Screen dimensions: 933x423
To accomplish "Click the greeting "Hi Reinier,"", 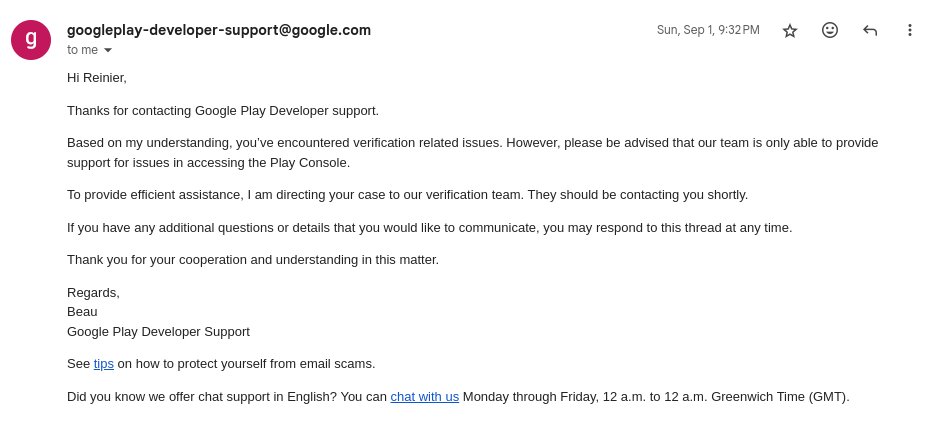I will [x=97, y=78].
